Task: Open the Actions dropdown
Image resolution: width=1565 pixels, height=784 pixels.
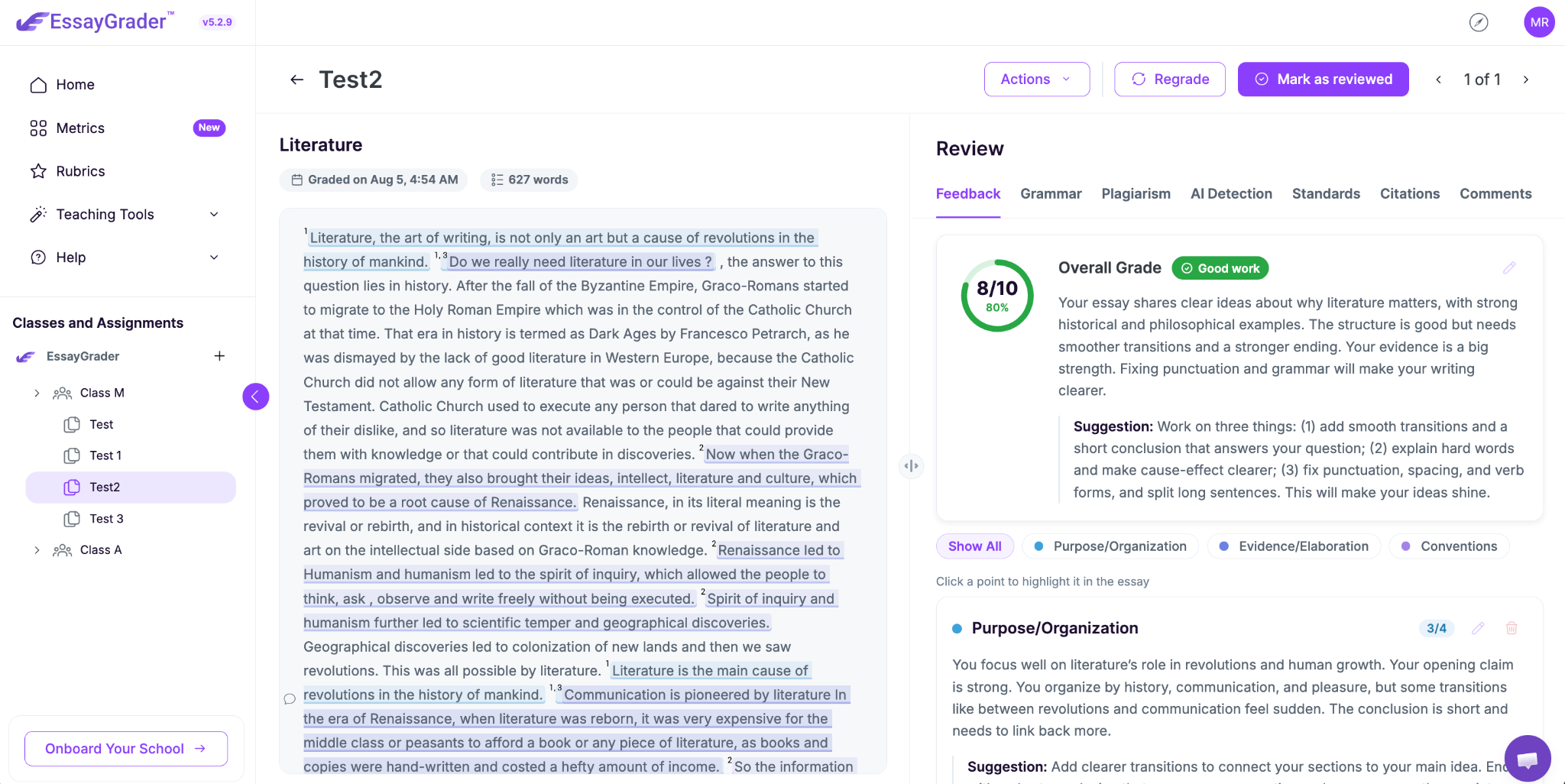Action: (x=1036, y=79)
